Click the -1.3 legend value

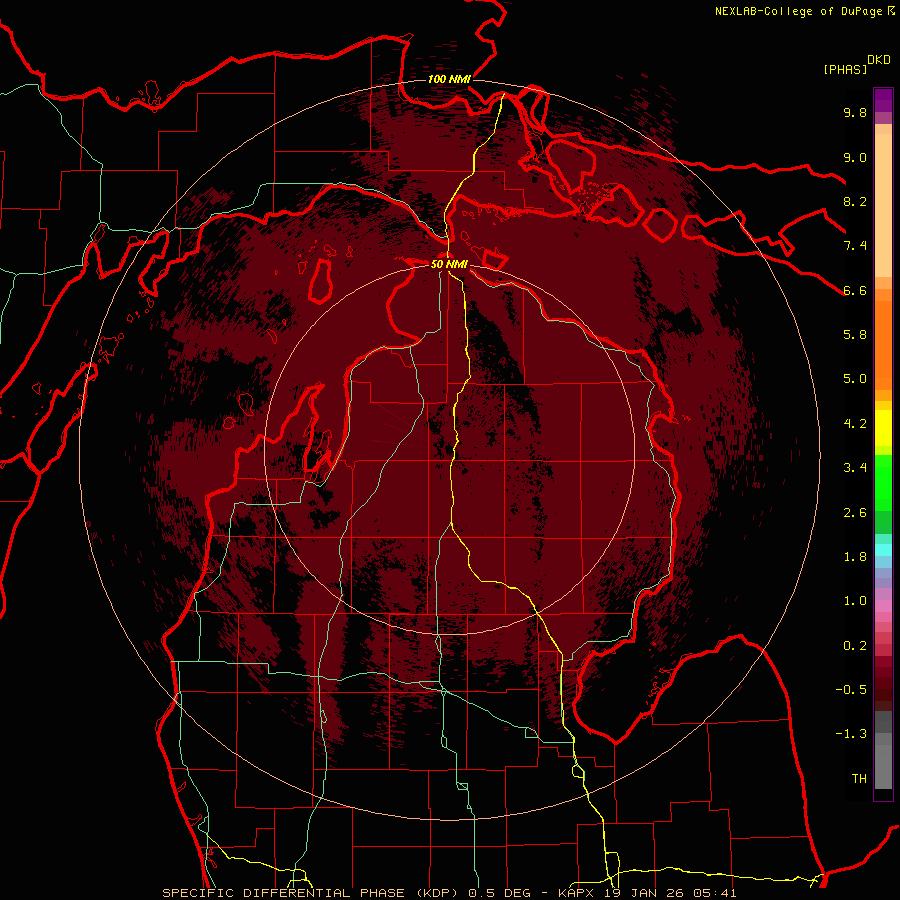click(851, 734)
